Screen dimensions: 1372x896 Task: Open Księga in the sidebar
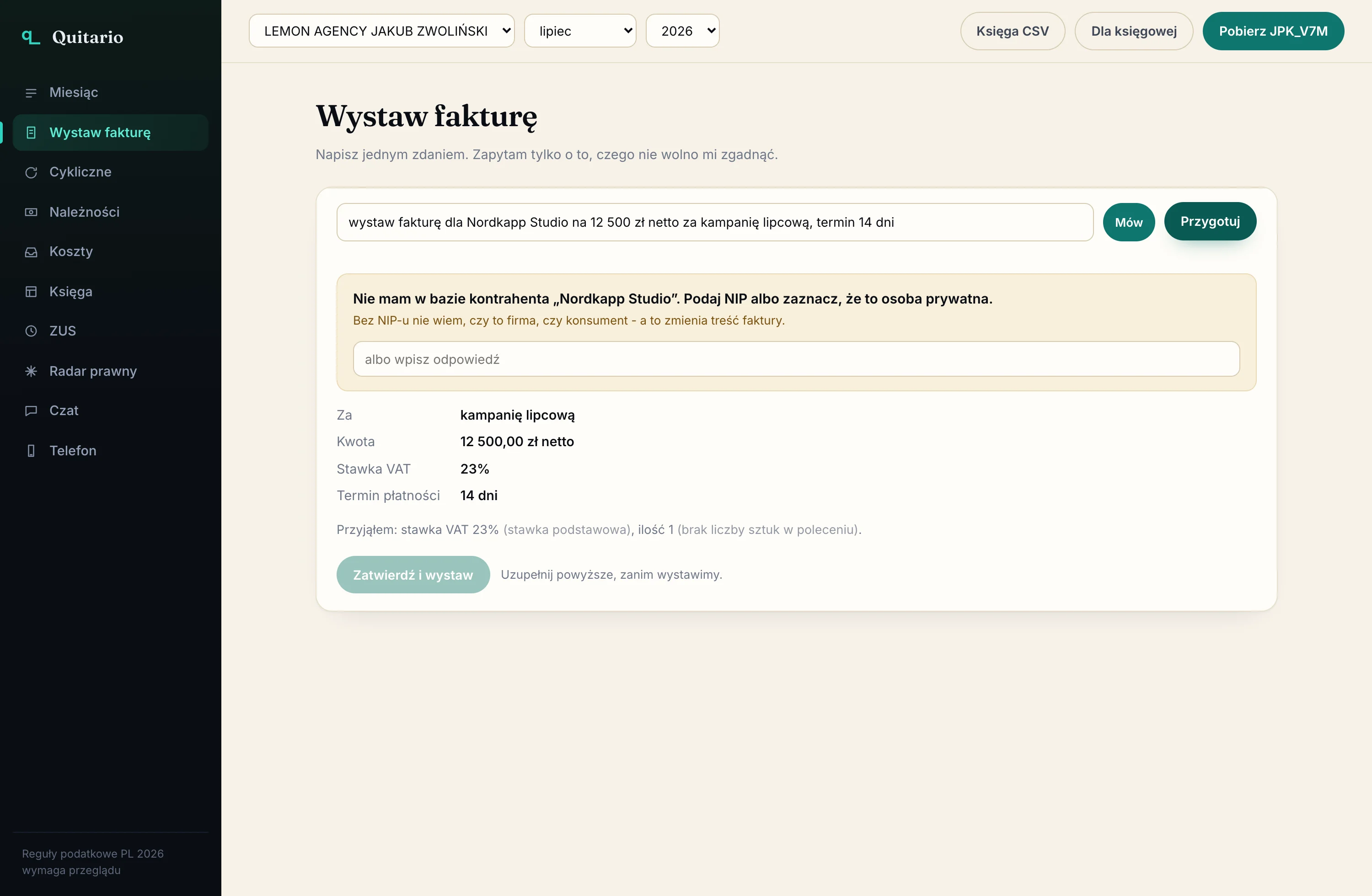(111, 292)
